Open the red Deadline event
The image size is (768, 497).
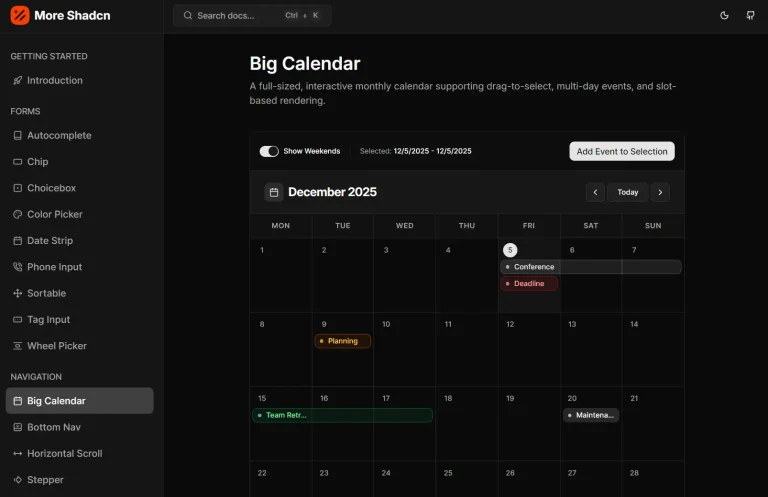pyautogui.click(x=529, y=284)
